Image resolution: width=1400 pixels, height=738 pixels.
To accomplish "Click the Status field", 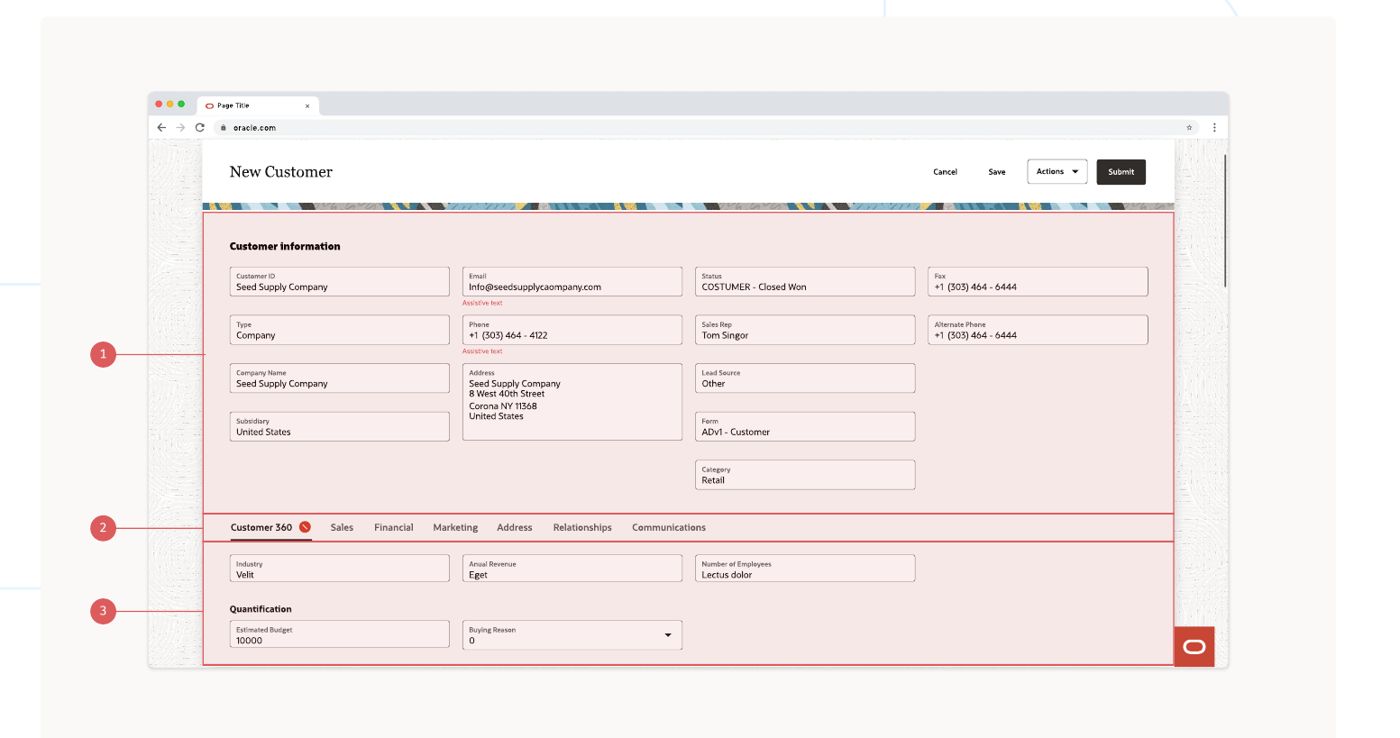I will point(805,282).
